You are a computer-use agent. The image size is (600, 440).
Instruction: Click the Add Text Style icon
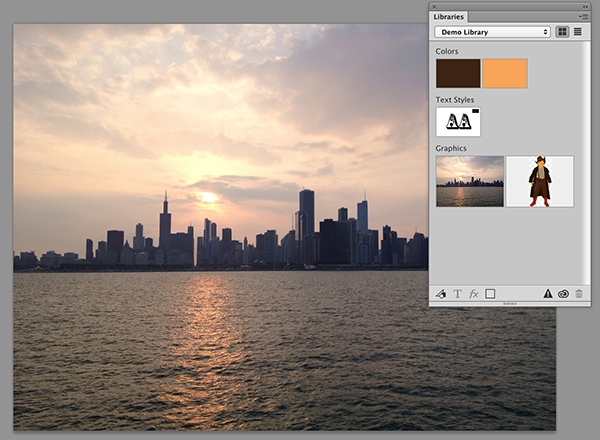coord(457,294)
